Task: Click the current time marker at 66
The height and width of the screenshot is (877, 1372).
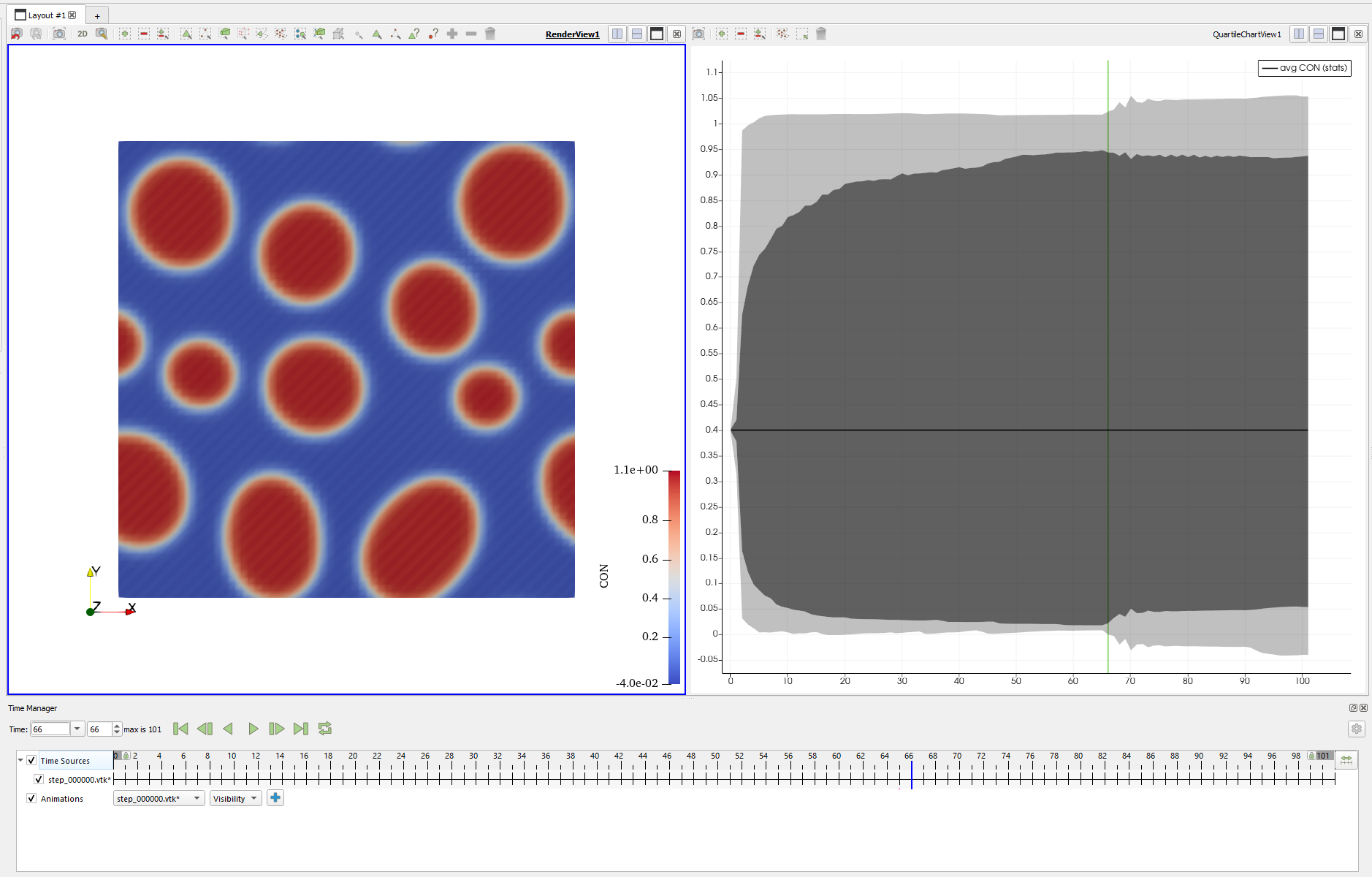Action: coord(911,775)
